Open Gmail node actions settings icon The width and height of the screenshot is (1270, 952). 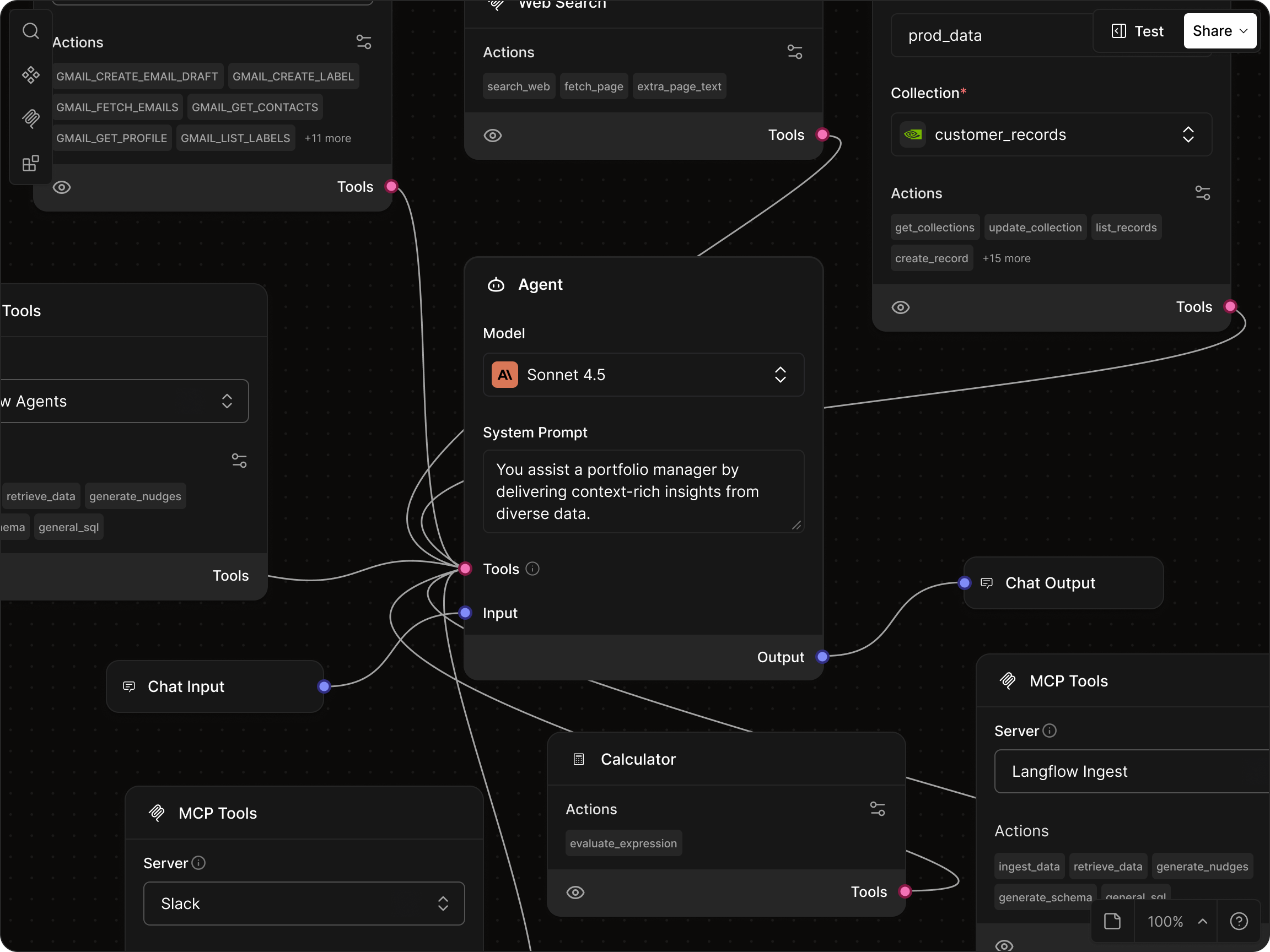[x=364, y=42]
